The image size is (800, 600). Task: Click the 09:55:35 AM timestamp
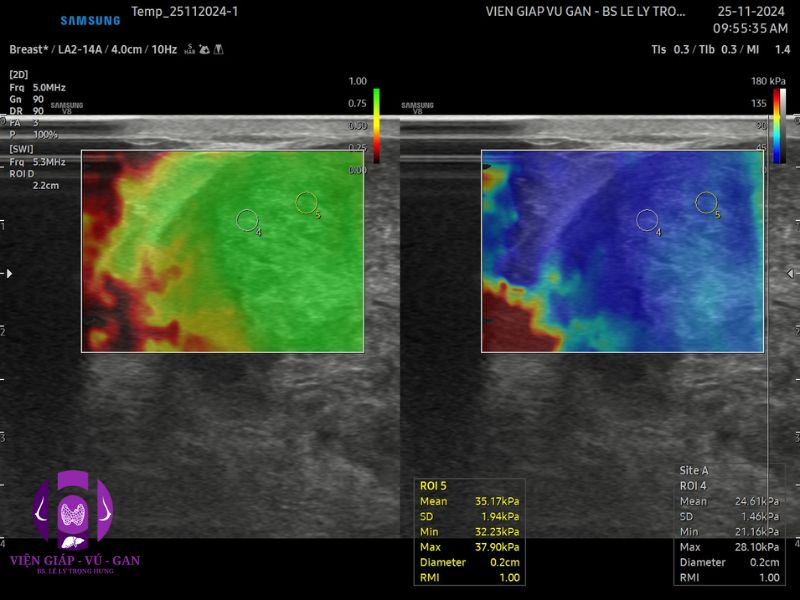click(751, 29)
